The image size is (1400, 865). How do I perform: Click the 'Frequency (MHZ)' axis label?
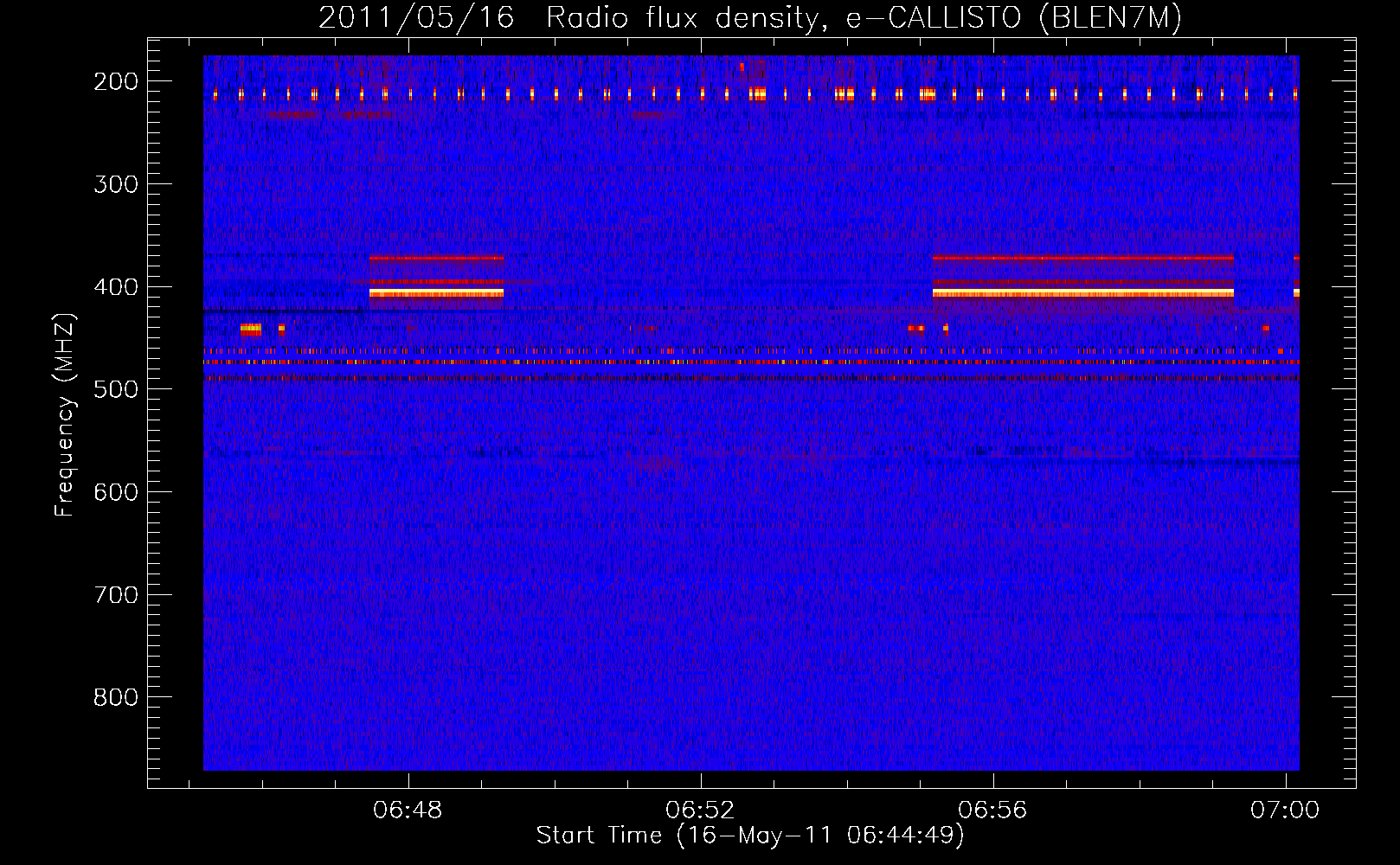click(x=65, y=415)
